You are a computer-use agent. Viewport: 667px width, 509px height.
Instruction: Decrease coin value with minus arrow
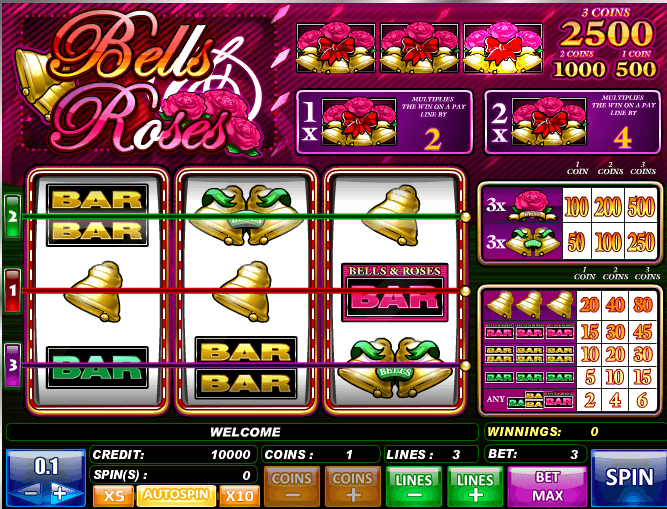[30, 493]
